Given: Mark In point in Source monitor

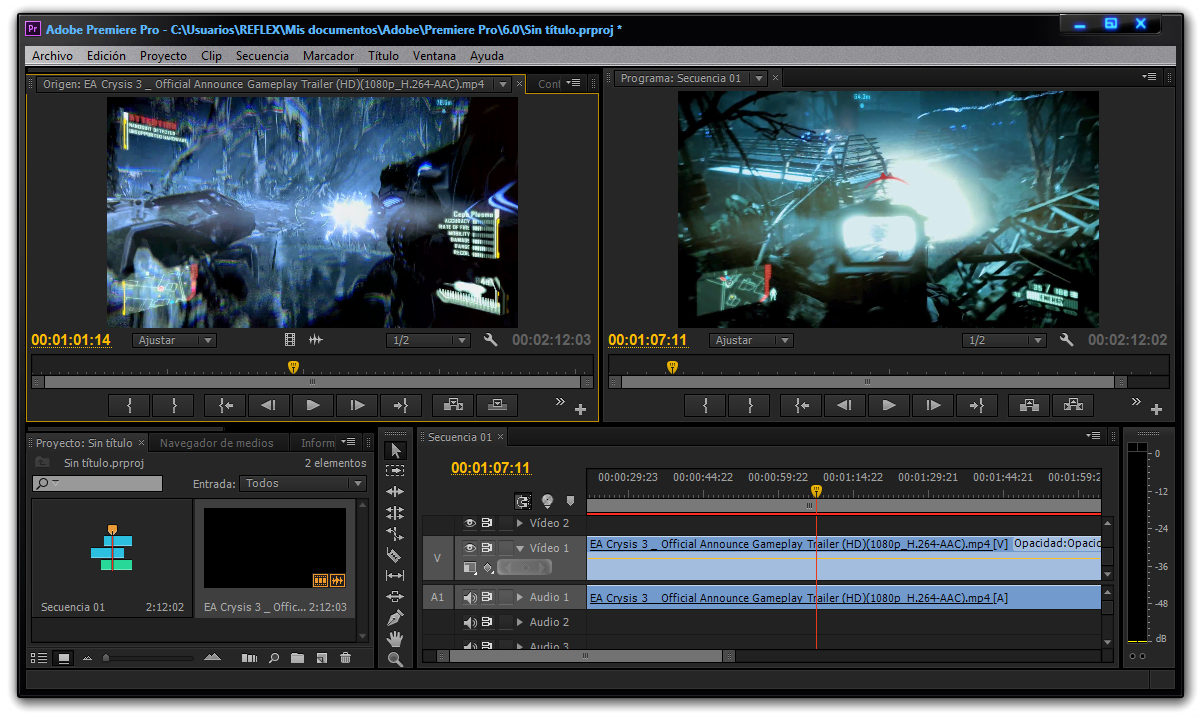Looking at the screenshot, I should point(129,405).
